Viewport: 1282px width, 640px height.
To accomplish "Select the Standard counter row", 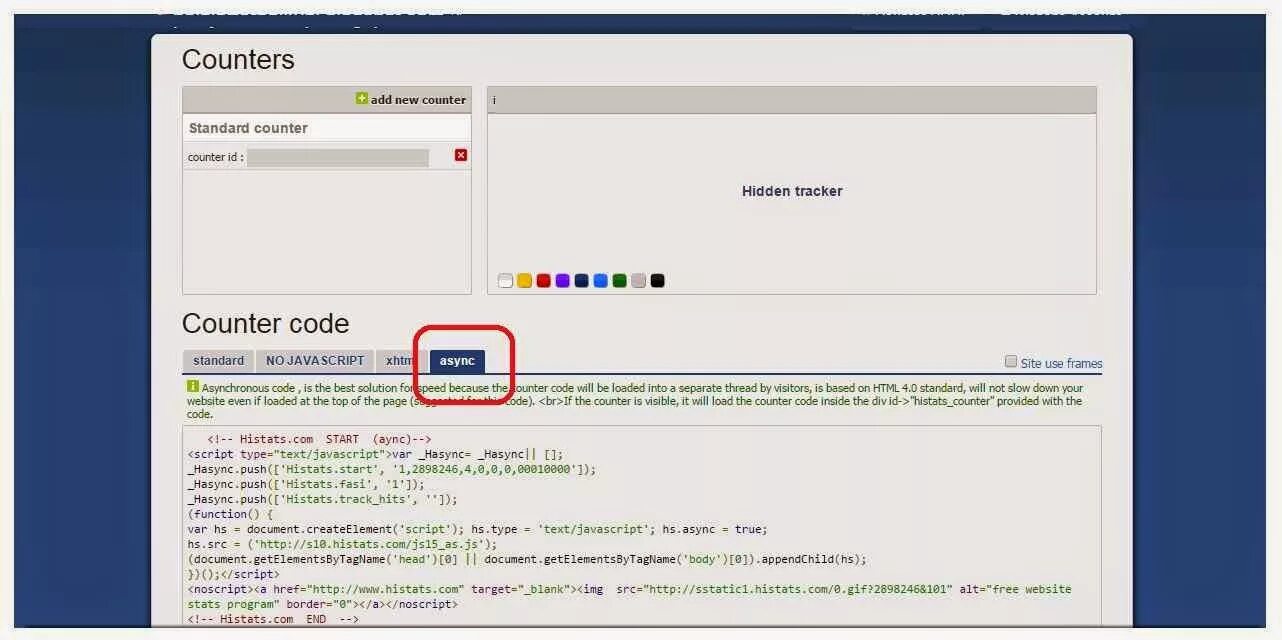I will (x=327, y=128).
